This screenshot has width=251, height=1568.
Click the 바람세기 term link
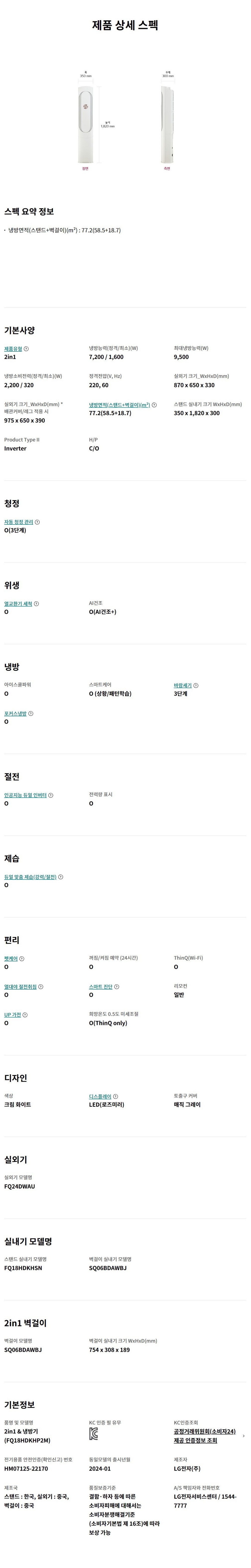pos(183,685)
